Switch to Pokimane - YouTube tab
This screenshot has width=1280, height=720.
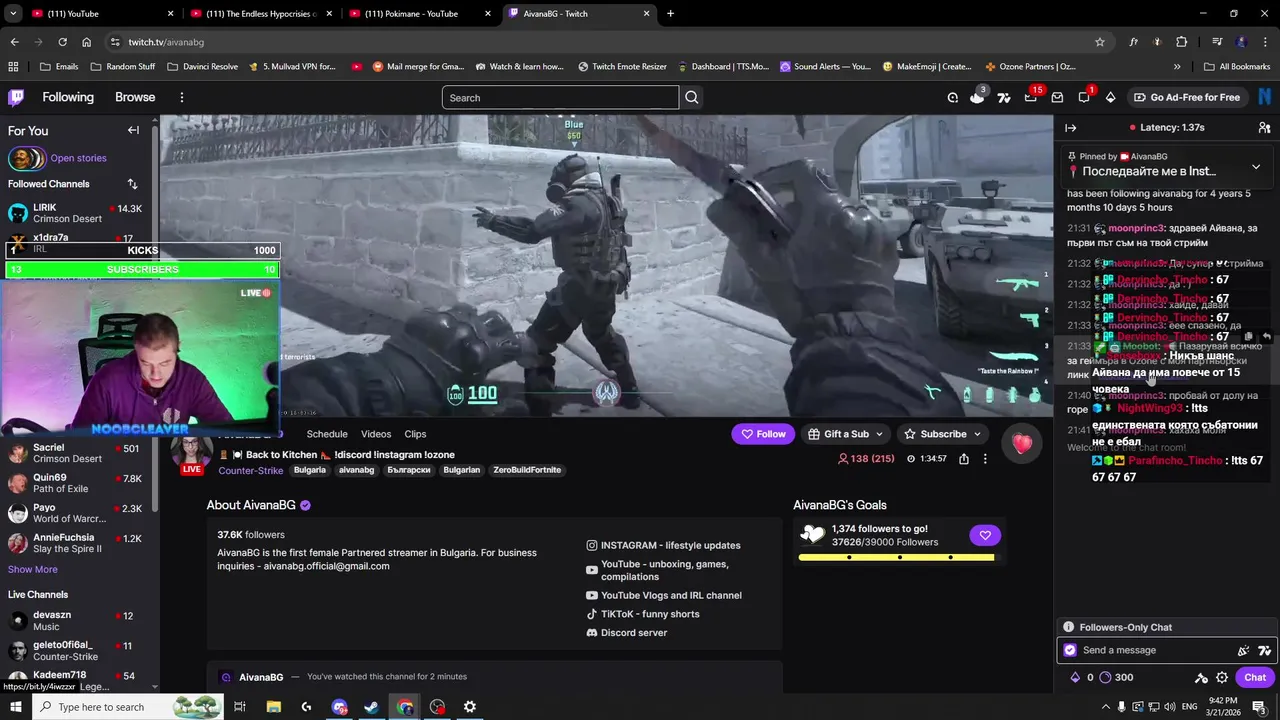tap(420, 14)
